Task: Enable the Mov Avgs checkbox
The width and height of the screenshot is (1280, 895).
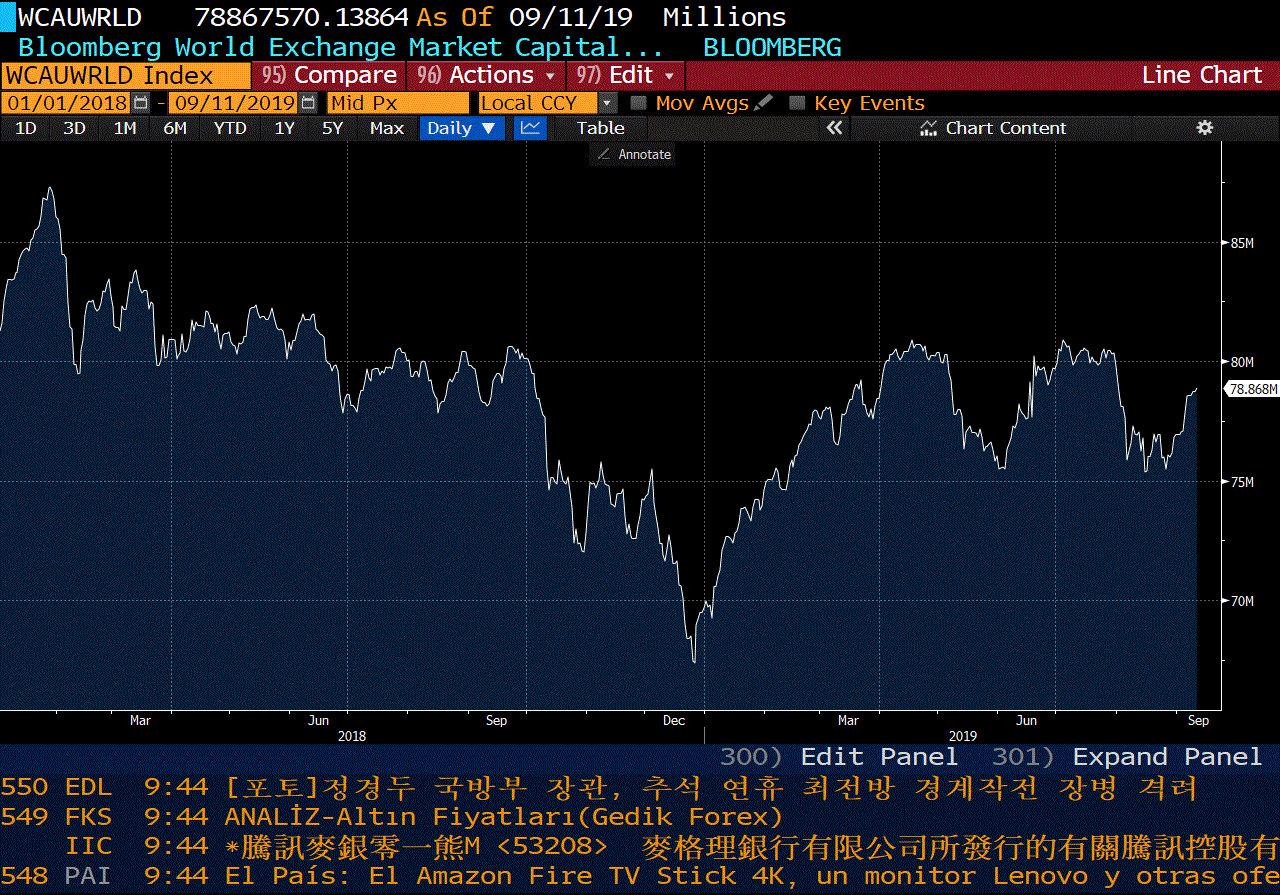Action: pos(638,103)
